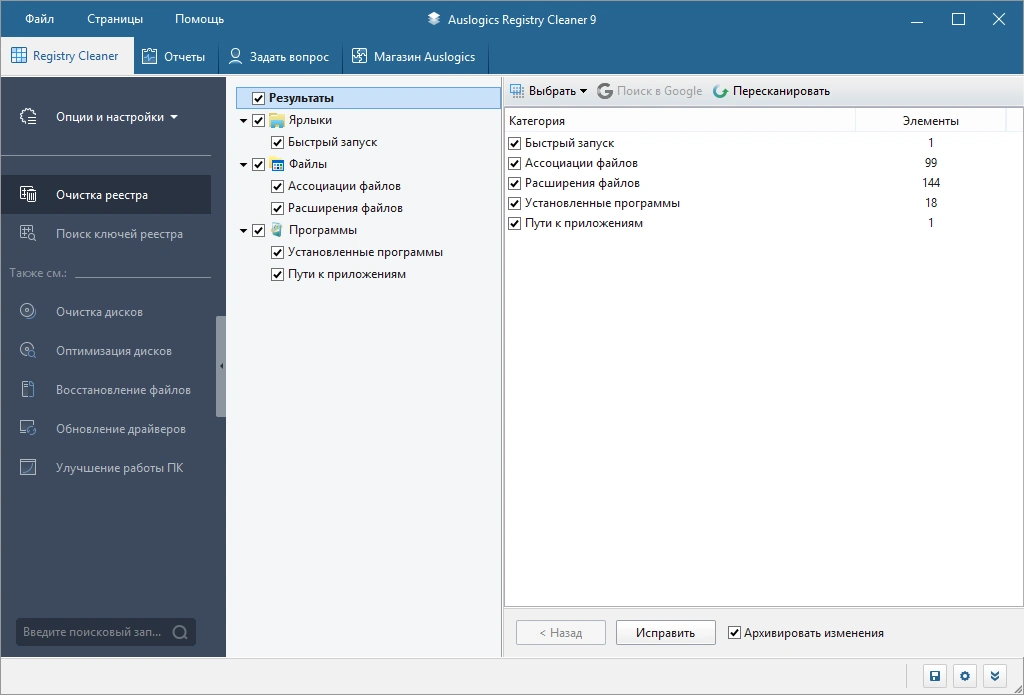Click the Google G icon in toolbar
The image size is (1024, 695).
(x=605, y=91)
